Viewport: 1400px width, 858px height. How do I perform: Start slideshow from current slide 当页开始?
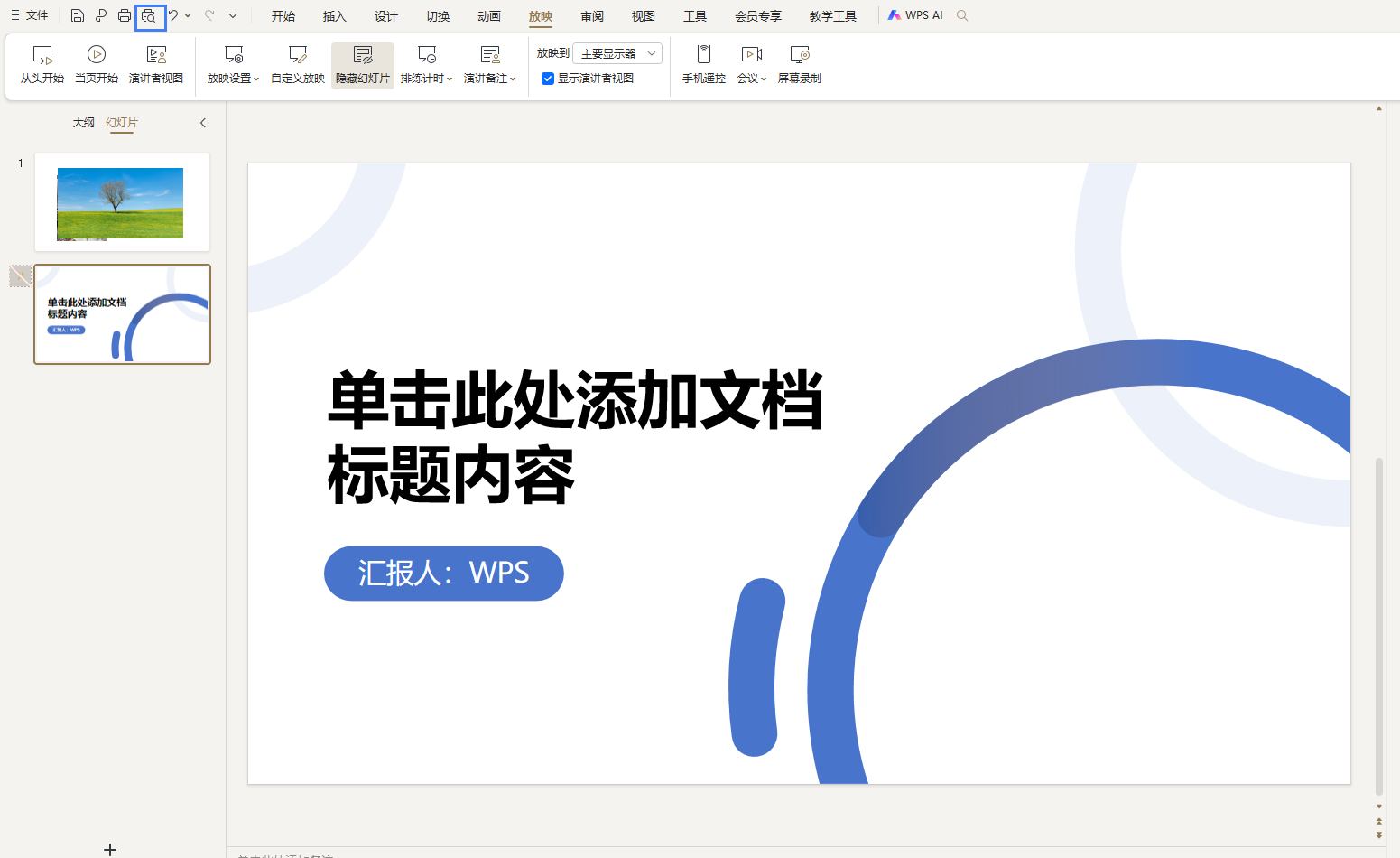click(x=97, y=65)
